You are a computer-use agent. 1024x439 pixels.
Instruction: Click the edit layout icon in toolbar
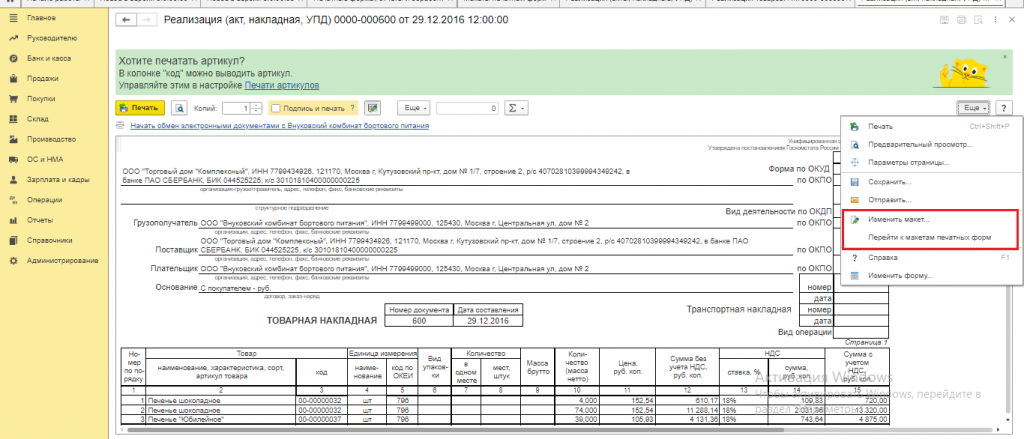click(373, 108)
